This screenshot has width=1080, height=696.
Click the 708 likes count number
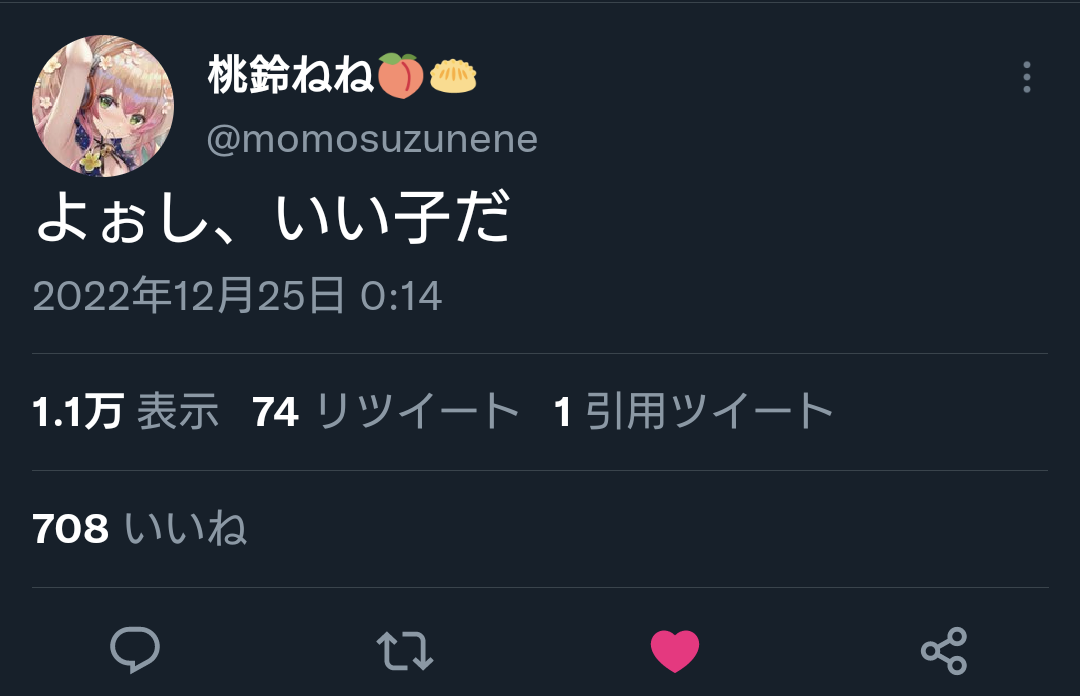click(x=71, y=529)
